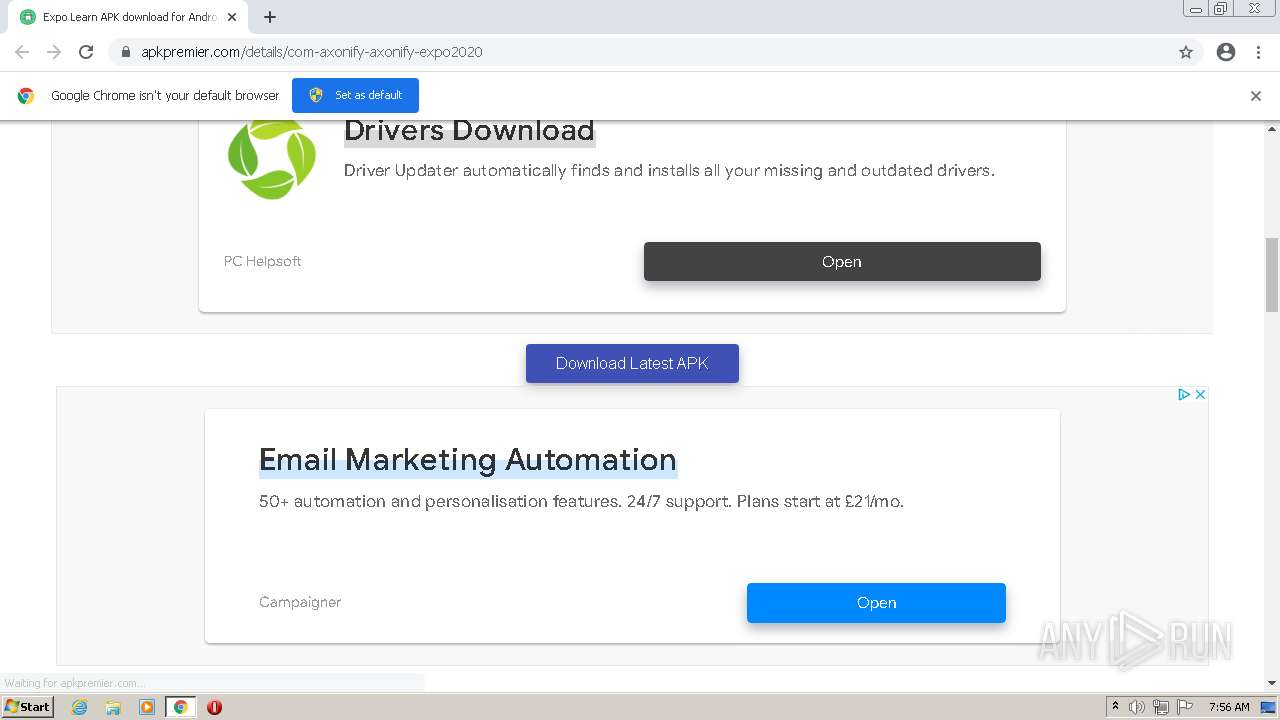Click the red stop-sign taskbar icon
Screen dimensions: 1280x720
214,707
